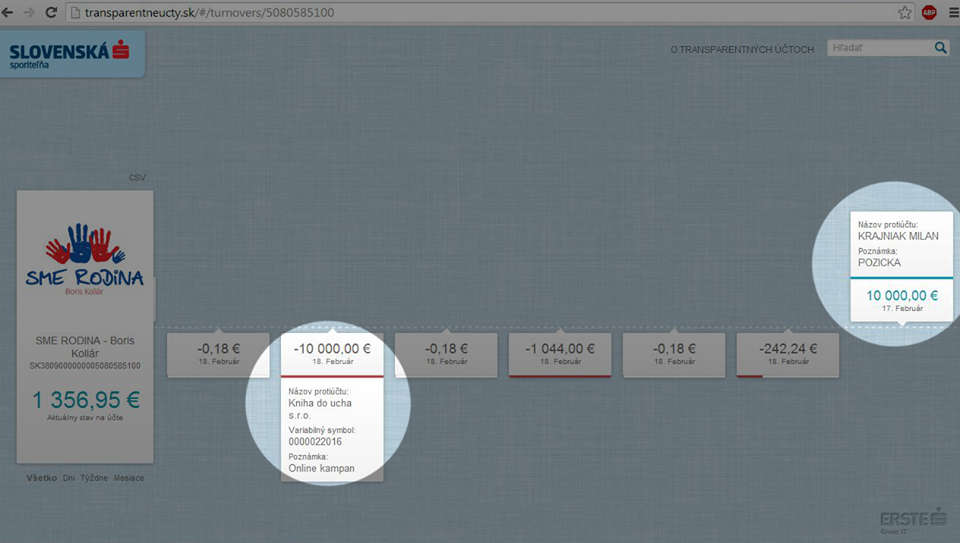This screenshot has width=960, height=543.
Task: Click the 1 356,95 € account balance
Action: [x=86, y=400]
